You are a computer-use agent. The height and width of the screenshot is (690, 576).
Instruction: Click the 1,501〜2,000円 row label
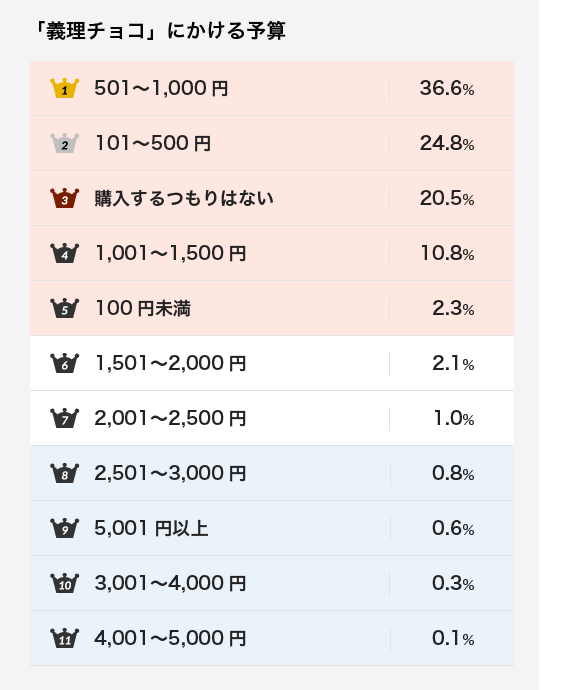pyautogui.click(x=170, y=363)
